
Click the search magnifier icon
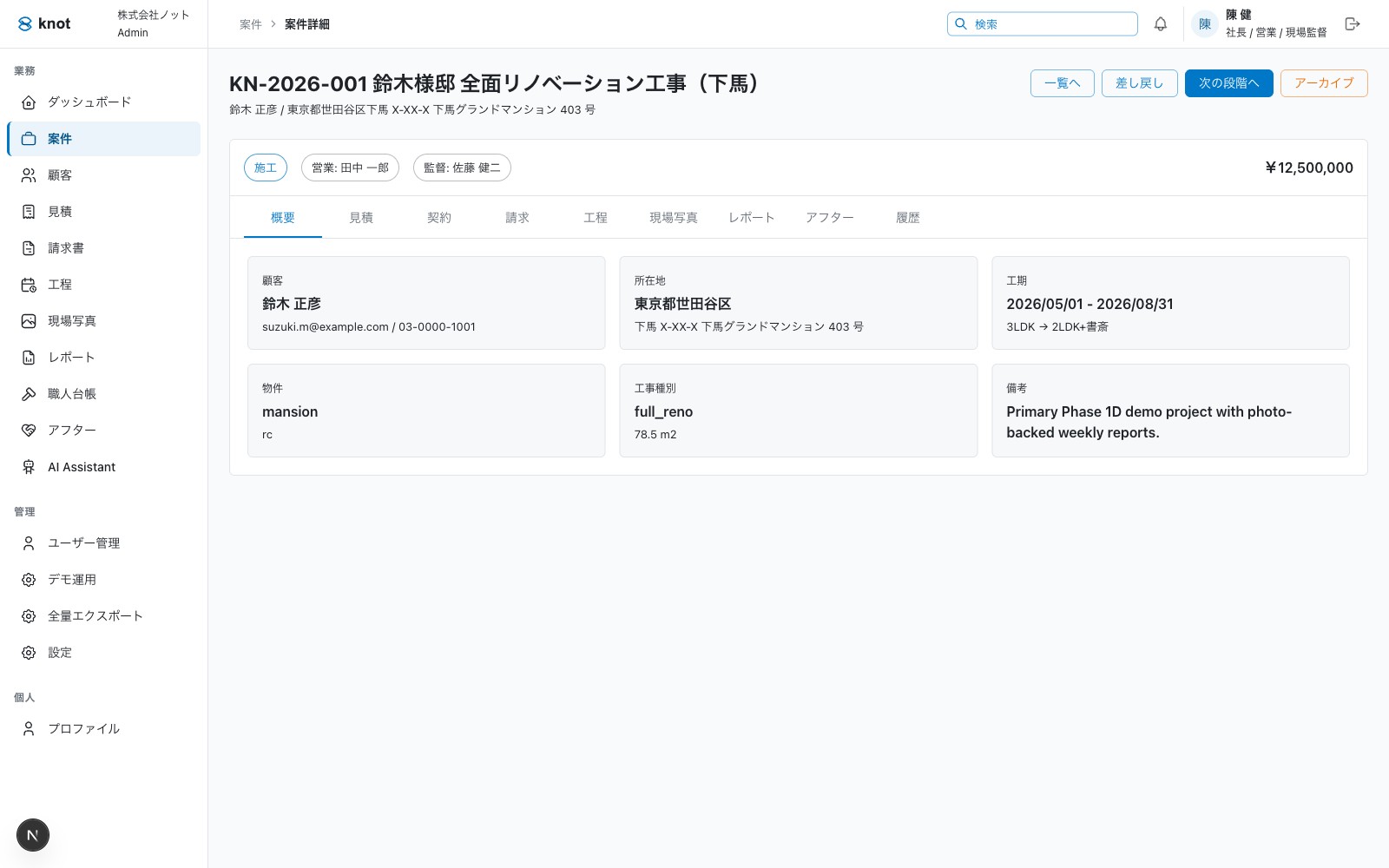click(961, 24)
